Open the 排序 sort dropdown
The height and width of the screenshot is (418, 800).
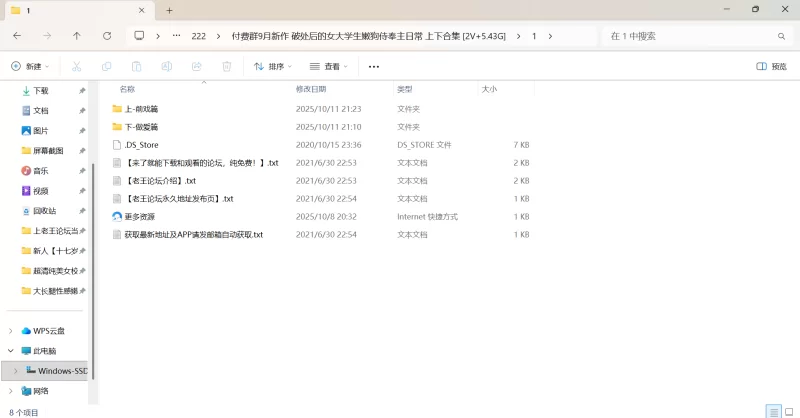(273, 67)
